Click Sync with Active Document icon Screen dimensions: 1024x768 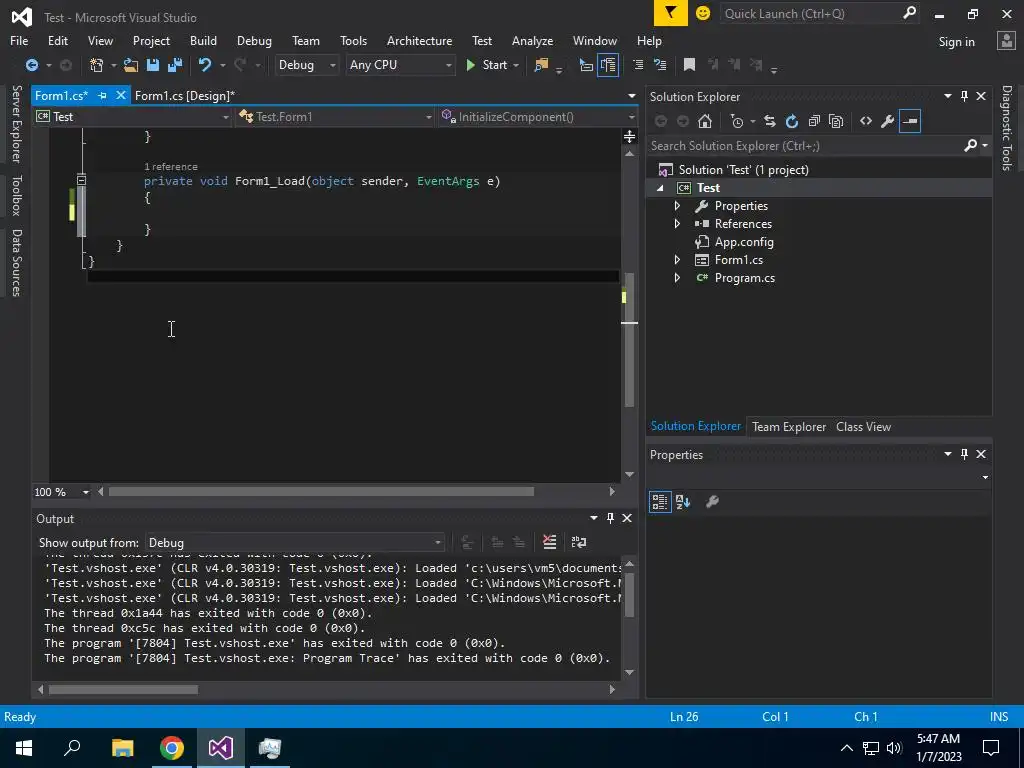[770, 121]
